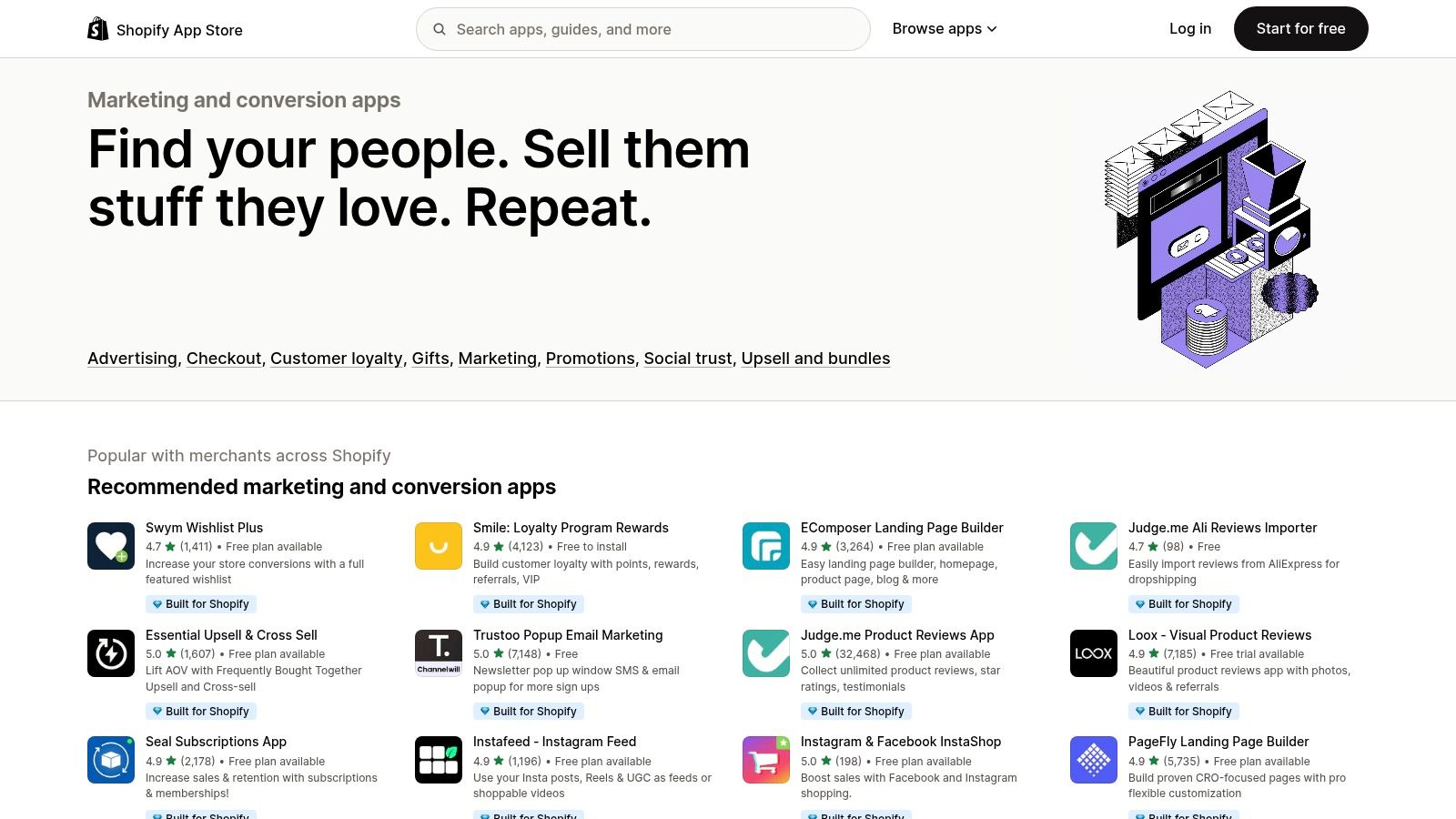Click the Trustoo Popup Email Marketing logo
The height and width of the screenshot is (819, 1456).
click(x=438, y=652)
